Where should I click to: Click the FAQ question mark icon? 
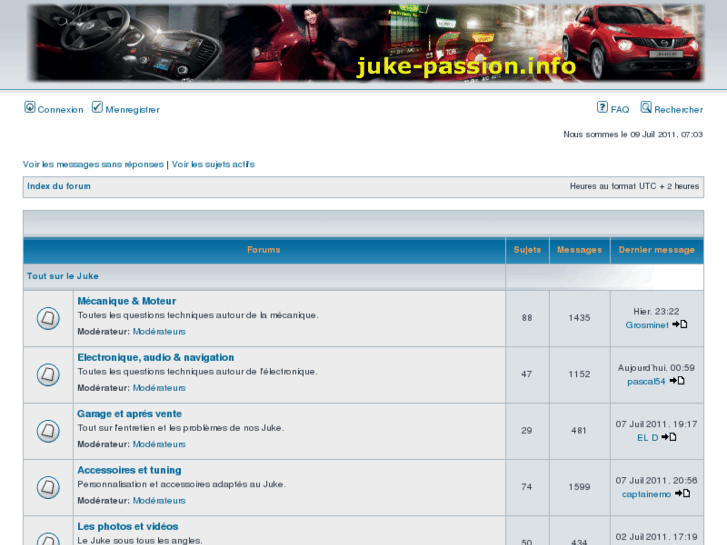click(602, 107)
